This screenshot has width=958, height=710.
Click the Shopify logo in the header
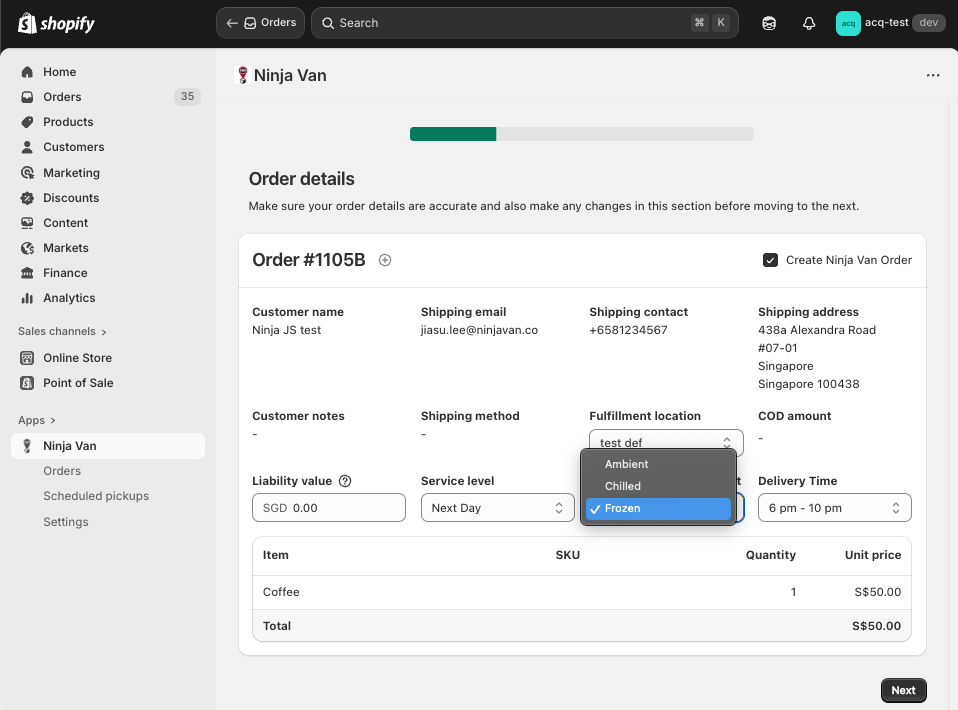click(57, 23)
